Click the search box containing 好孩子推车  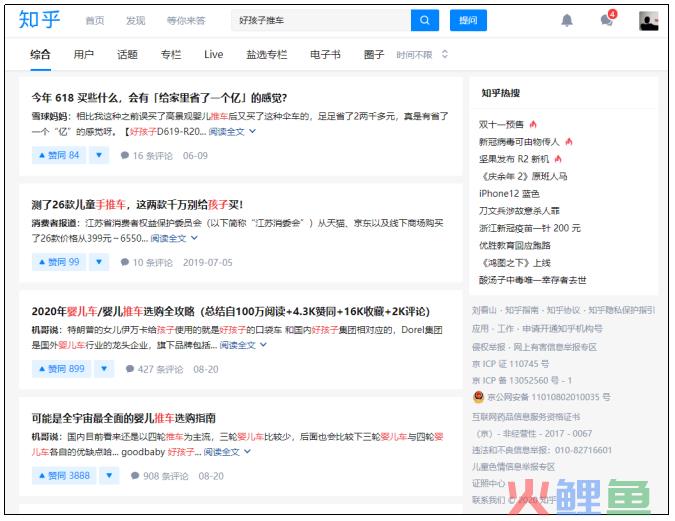(321, 20)
